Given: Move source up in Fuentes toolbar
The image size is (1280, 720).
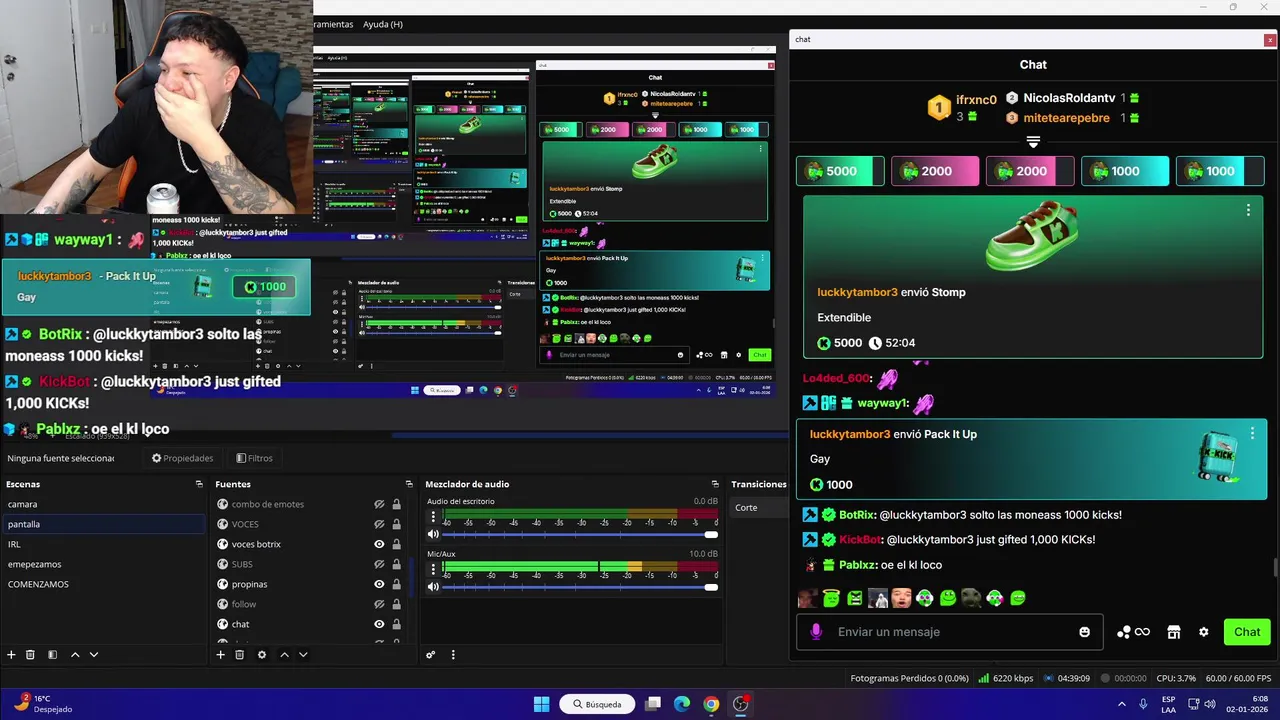Looking at the screenshot, I should (x=284, y=655).
